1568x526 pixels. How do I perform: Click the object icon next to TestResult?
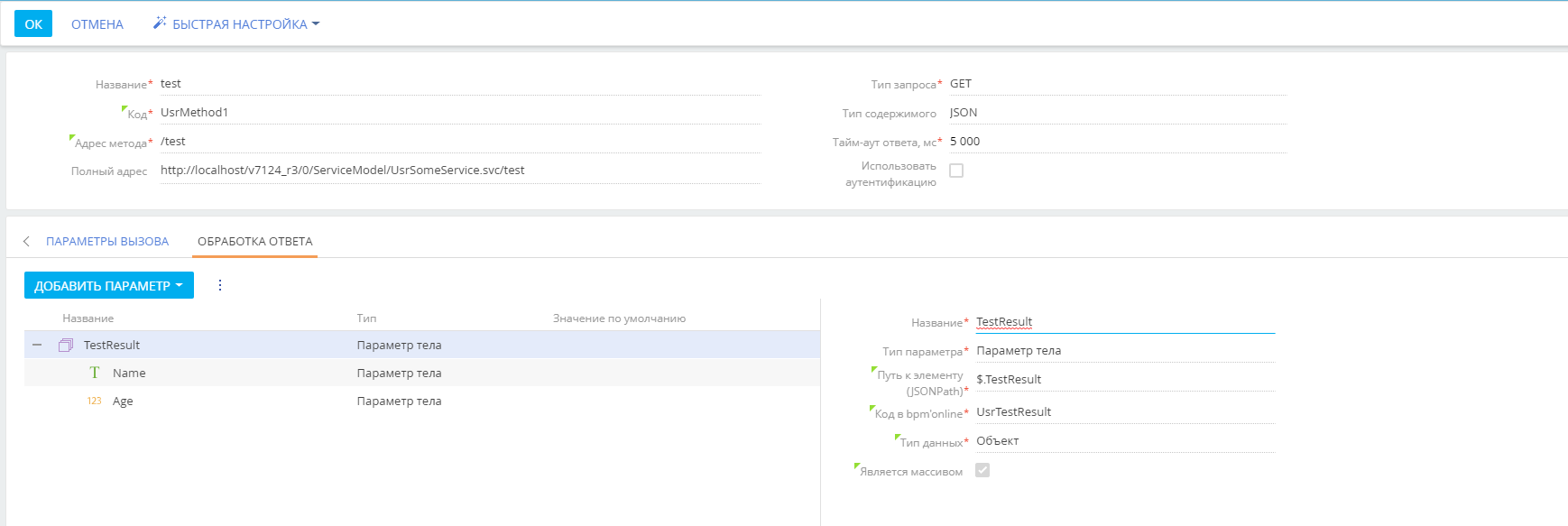point(66,345)
